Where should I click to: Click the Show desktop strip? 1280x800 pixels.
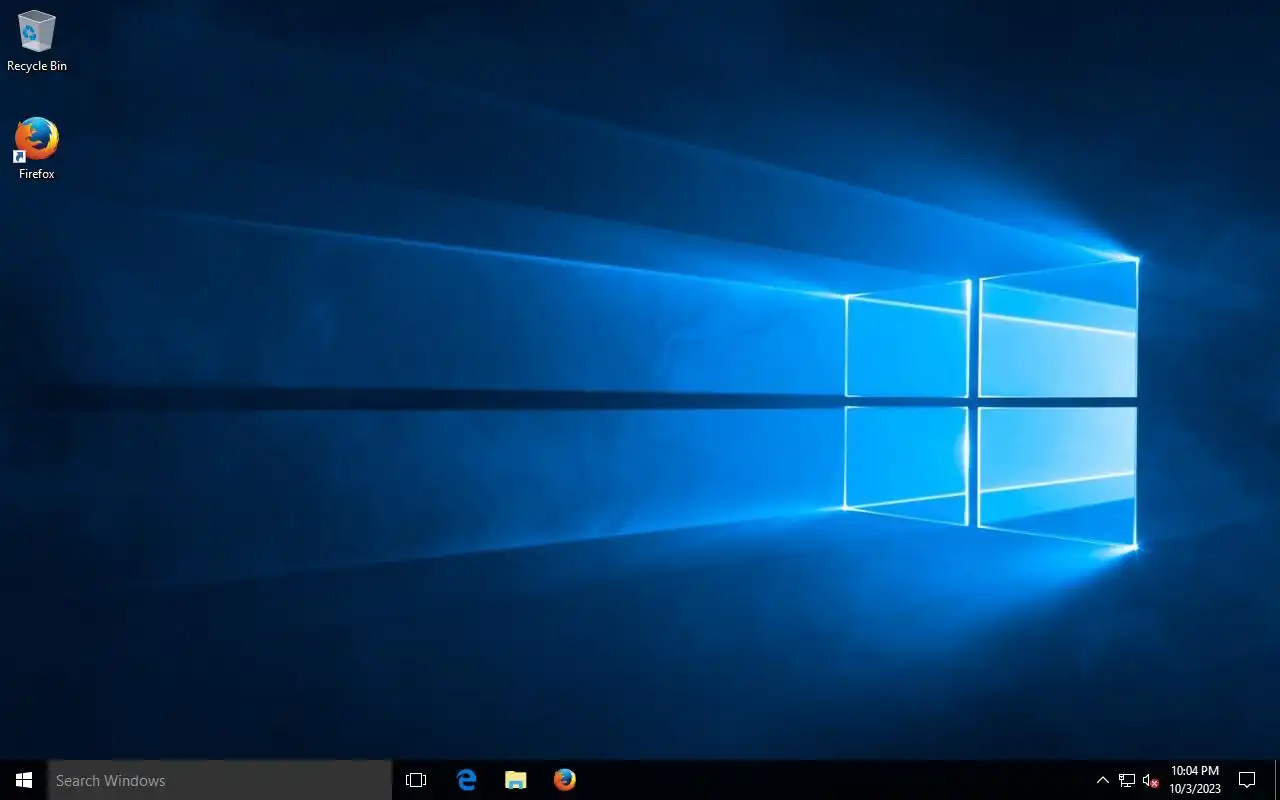pos(1277,780)
